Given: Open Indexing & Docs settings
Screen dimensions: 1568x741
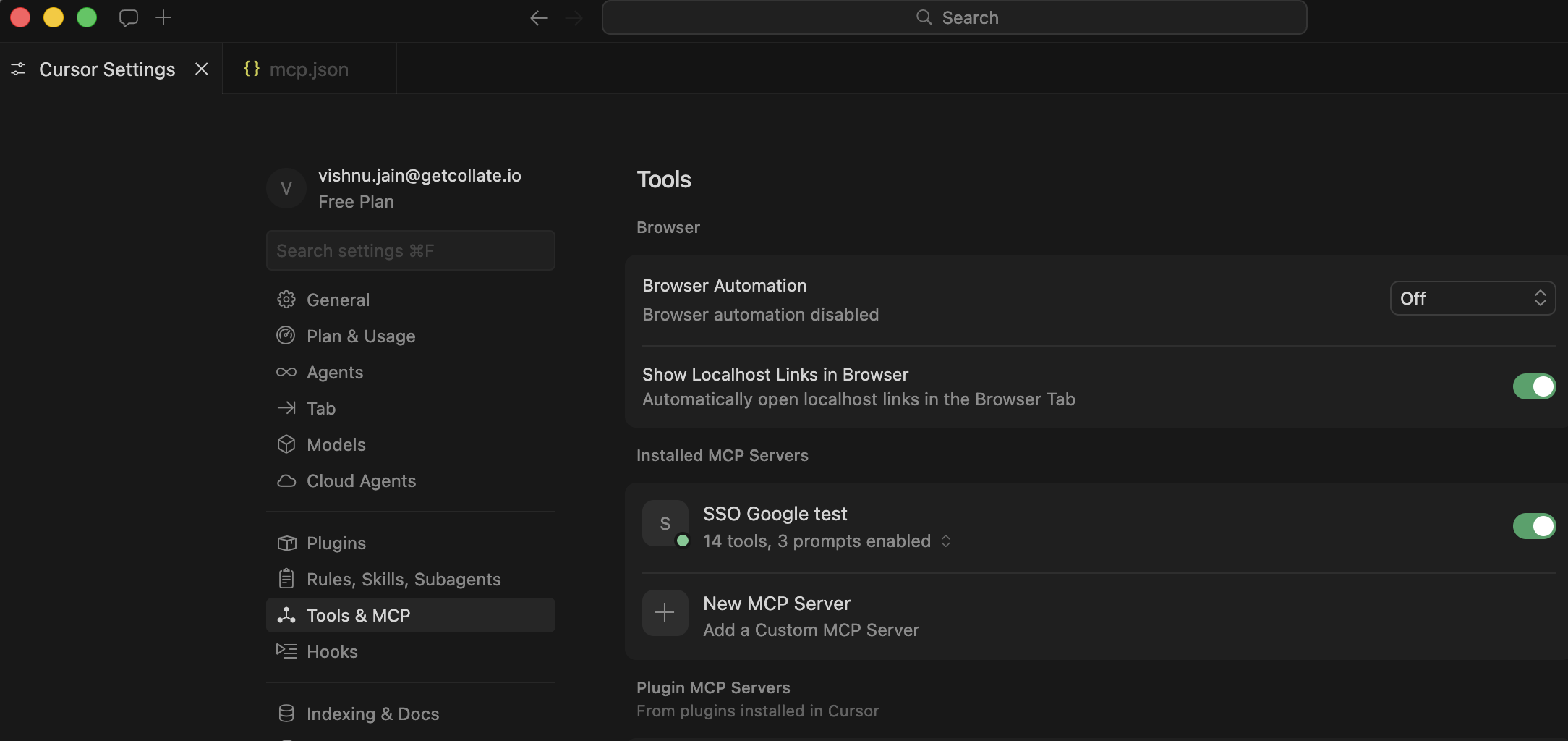Looking at the screenshot, I should pyautogui.click(x=411, y=714).
